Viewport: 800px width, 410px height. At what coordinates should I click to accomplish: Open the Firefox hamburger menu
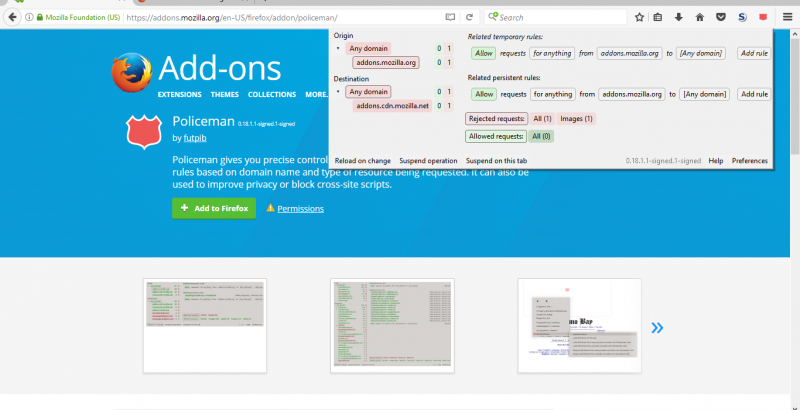coord(788,17)
